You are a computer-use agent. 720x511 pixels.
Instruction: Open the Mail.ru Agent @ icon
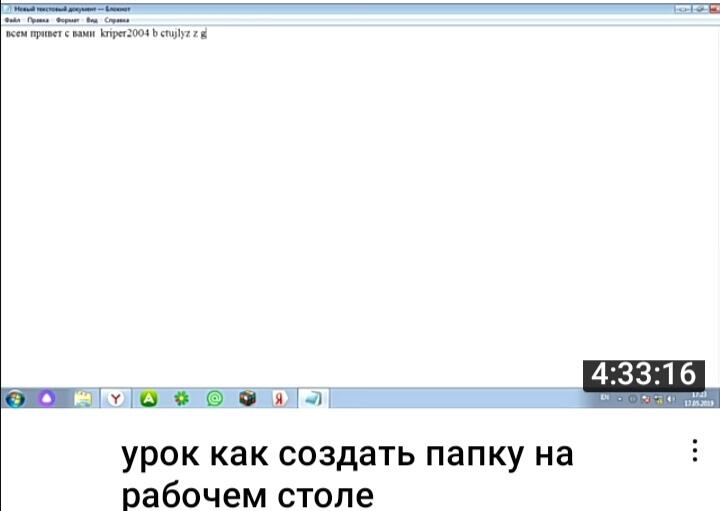pyautogui.click(x=214, y=398)
